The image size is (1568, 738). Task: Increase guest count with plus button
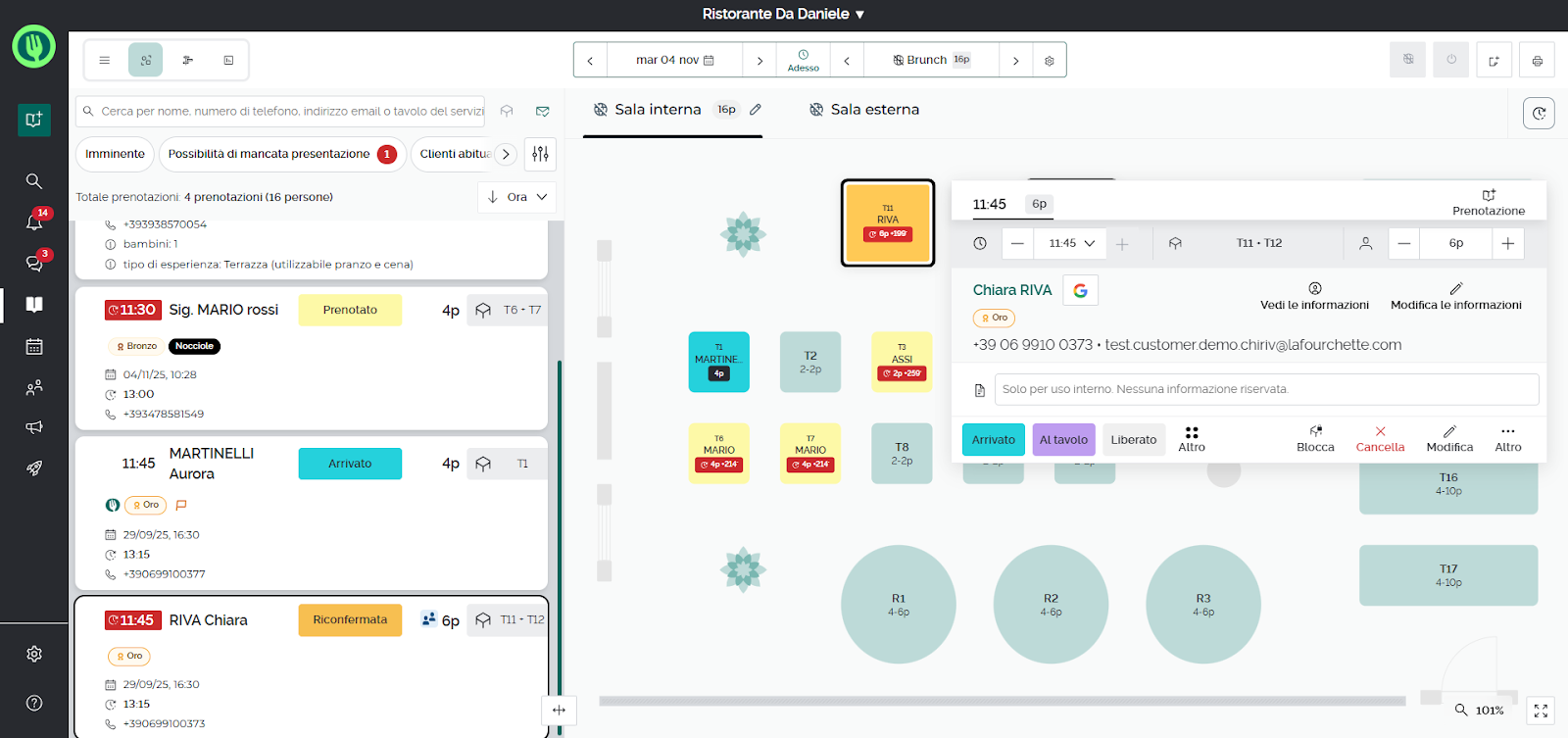point(1507,243)
